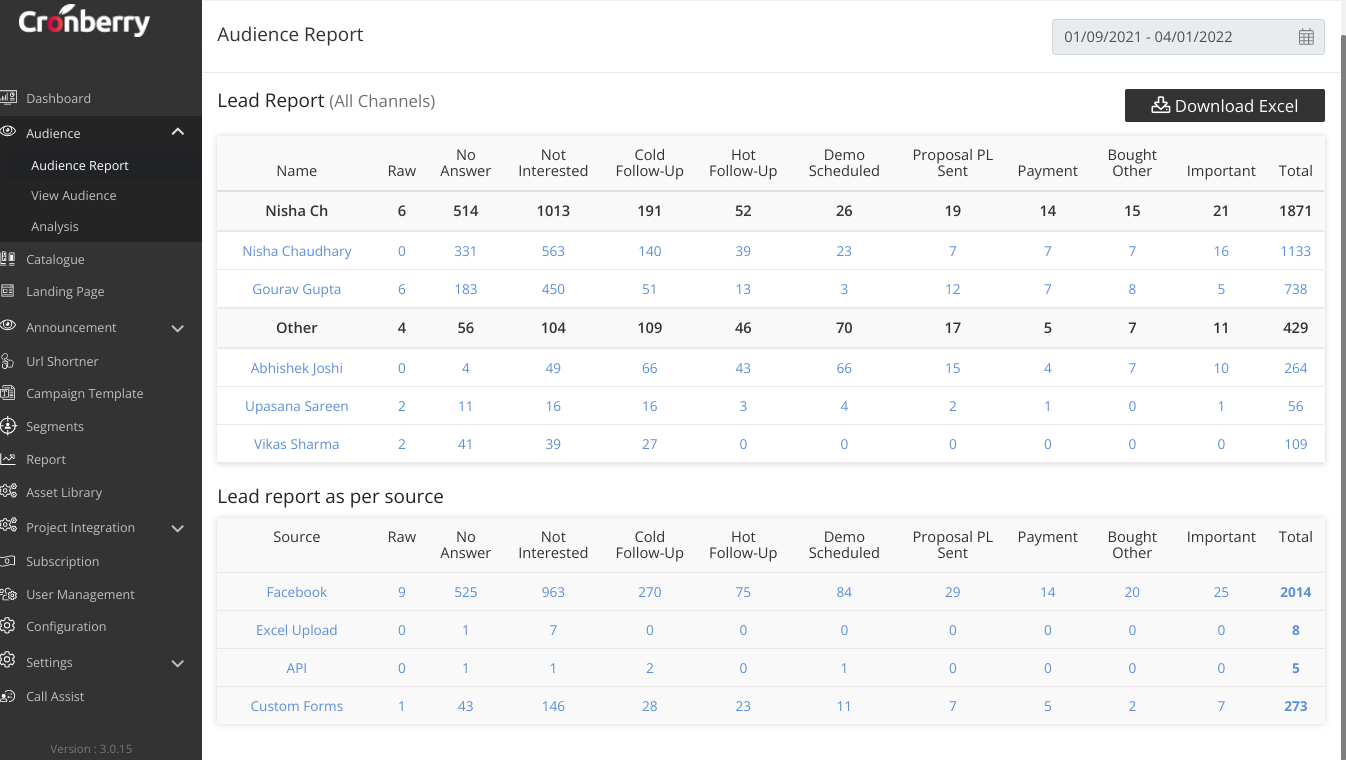Collapse the Audience menu chevron
The width and height of the screenshot is (1346, 760).
[x=178, y=132]
